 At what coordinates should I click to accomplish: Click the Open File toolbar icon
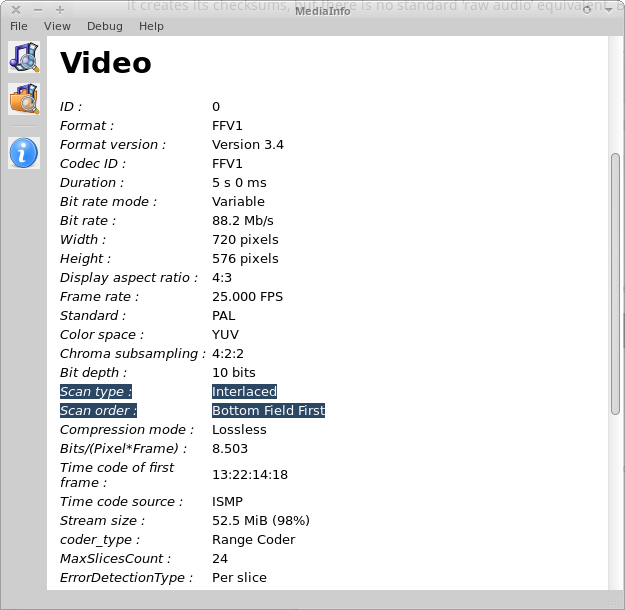pyautogui.click(x=24, y=57)
